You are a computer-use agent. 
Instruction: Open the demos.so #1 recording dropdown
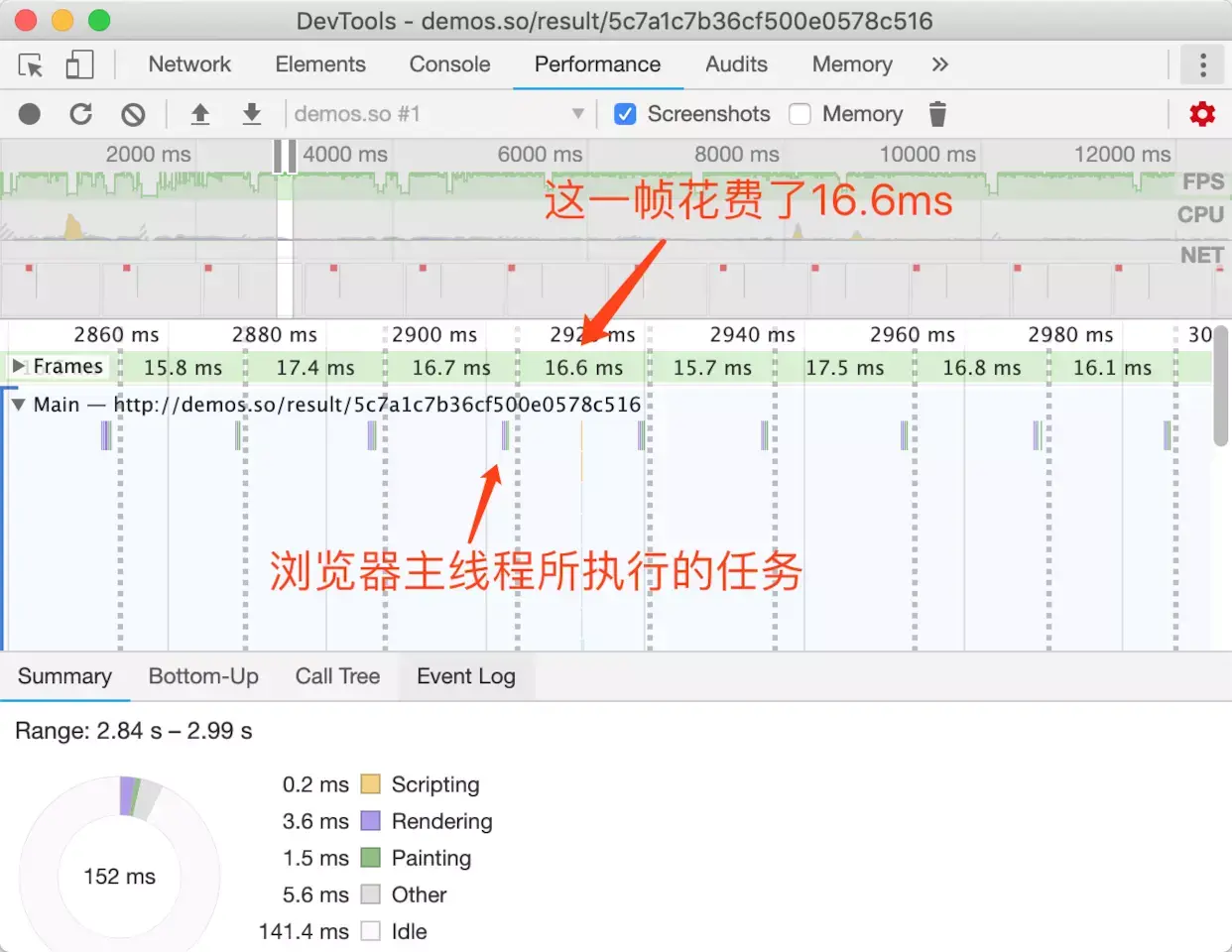(x=438, y=114)
